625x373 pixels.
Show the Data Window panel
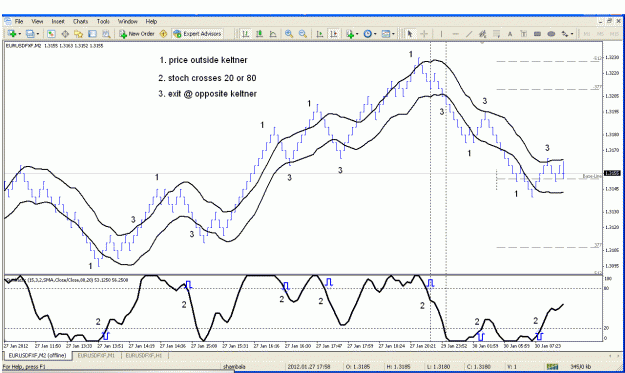pyautogui.click(x=65, y=34)
